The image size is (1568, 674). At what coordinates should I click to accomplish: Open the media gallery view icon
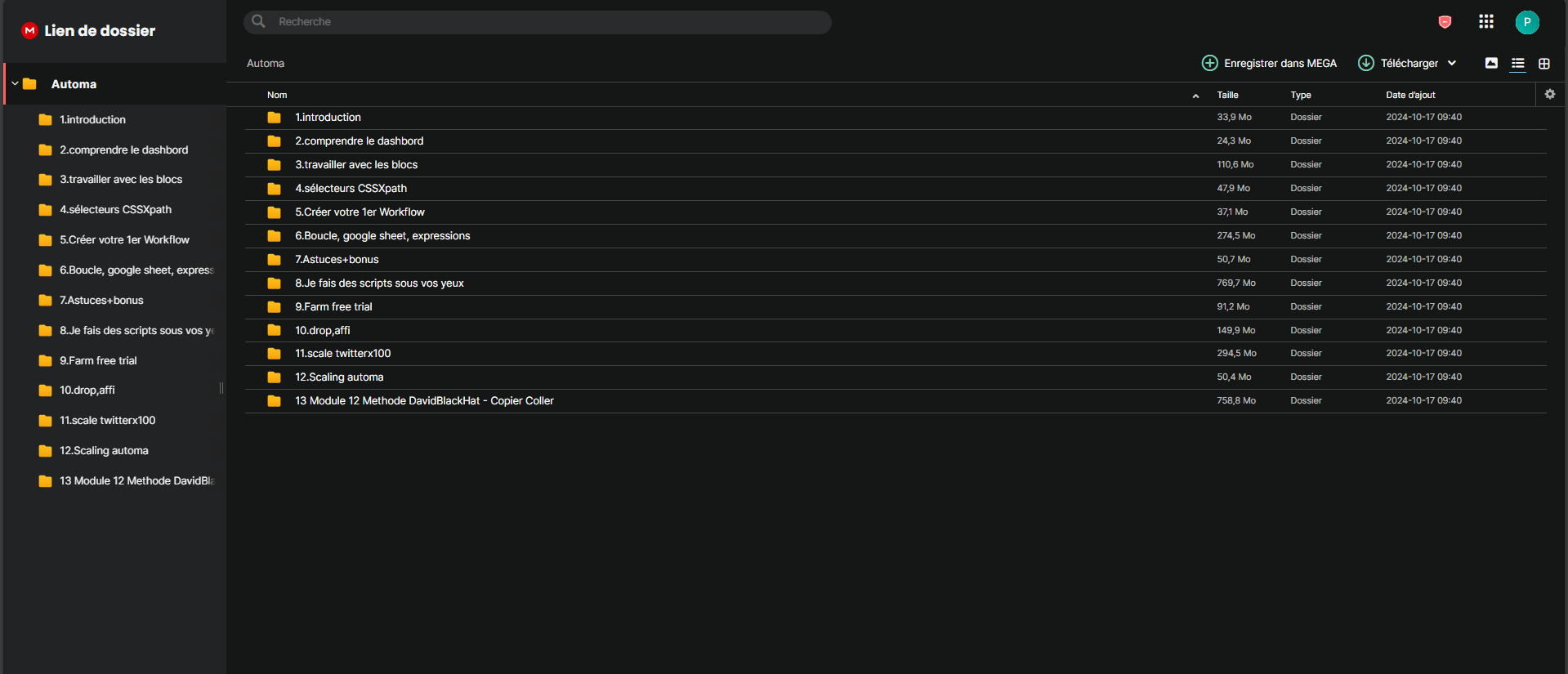[1491, 63]
